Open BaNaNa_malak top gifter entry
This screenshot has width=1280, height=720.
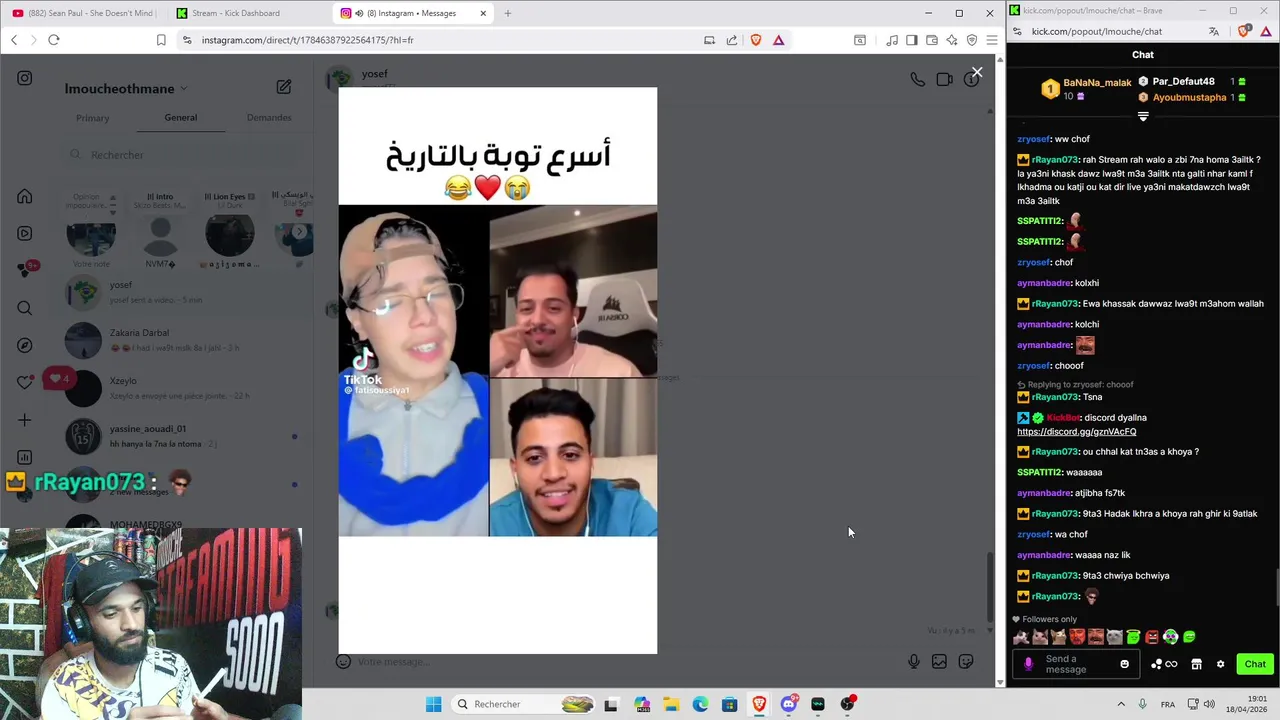pos(1087,89)
